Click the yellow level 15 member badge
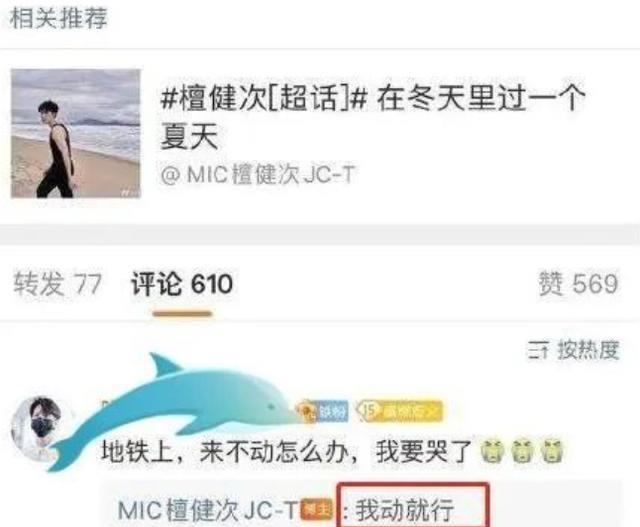 click(x=399, y=411)
